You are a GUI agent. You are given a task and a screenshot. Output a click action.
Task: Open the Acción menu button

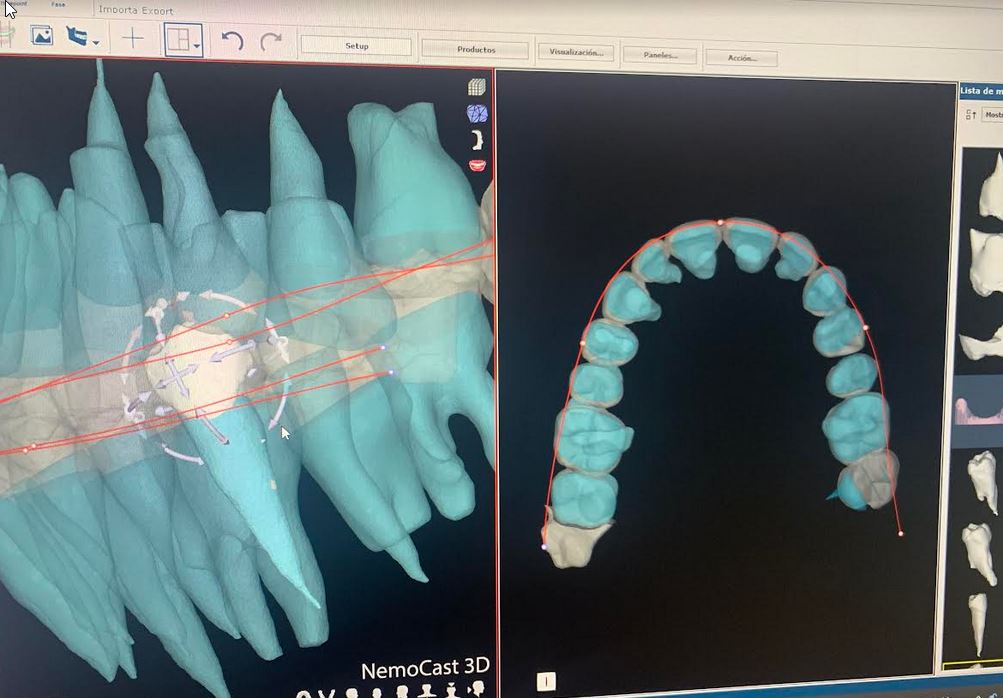741,58
